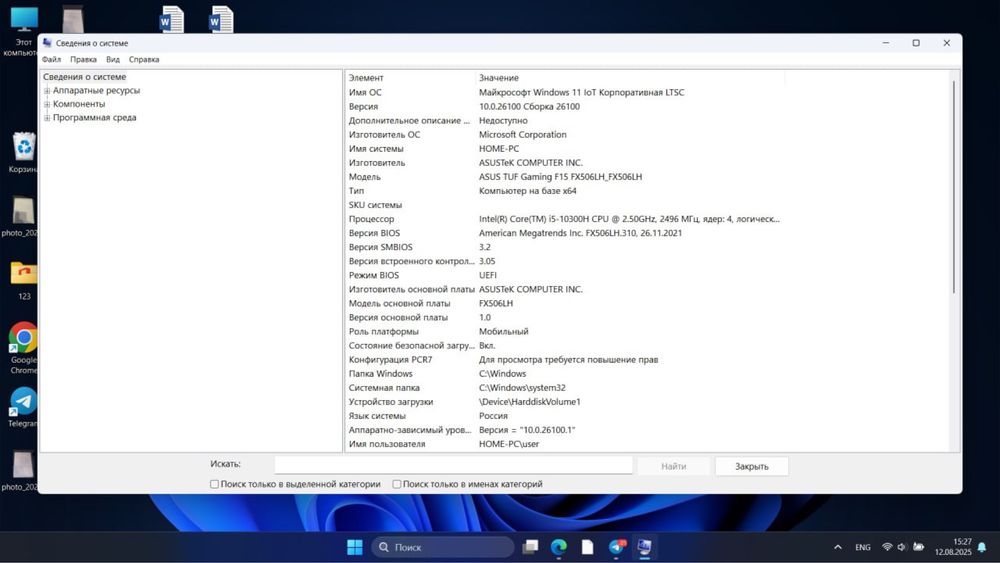Select the Программная среда tree item
The height and width of the screenshot is (563, 1000).
tap(94, 117)
